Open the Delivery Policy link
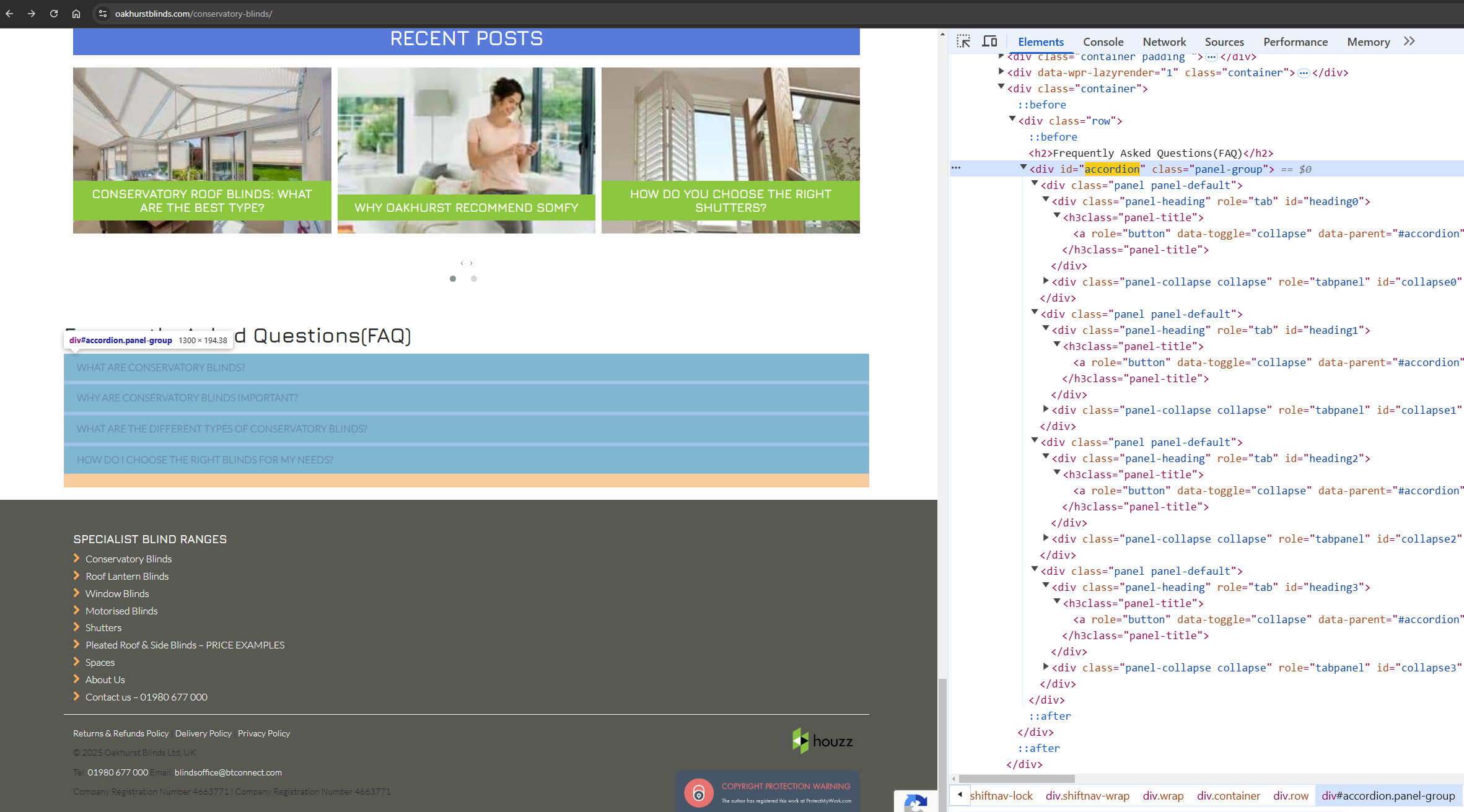Image resolution: width=1464 pixels, height=812 pixels. (203, 733)
